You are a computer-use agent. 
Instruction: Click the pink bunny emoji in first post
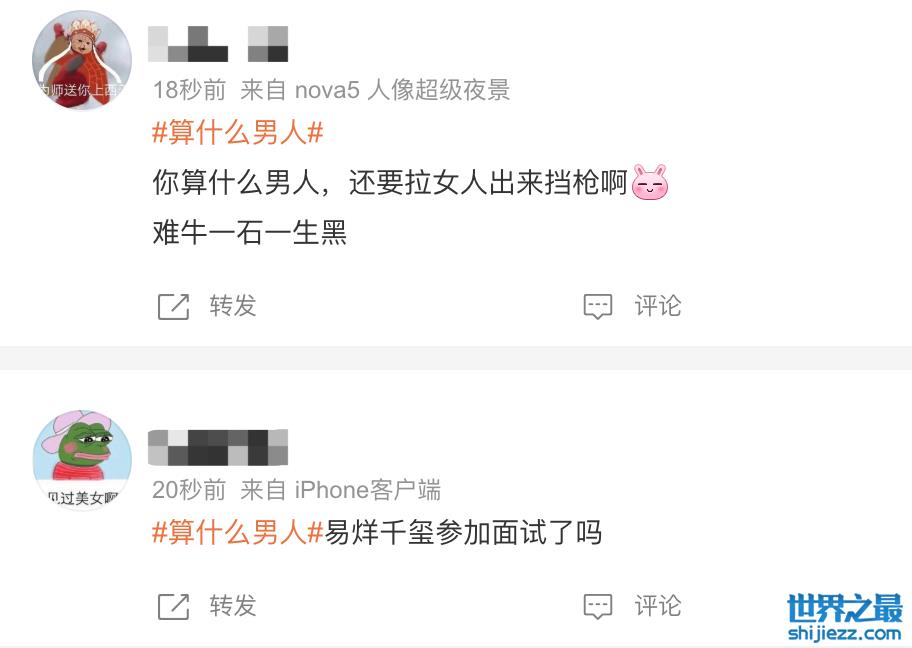[650, 182]
